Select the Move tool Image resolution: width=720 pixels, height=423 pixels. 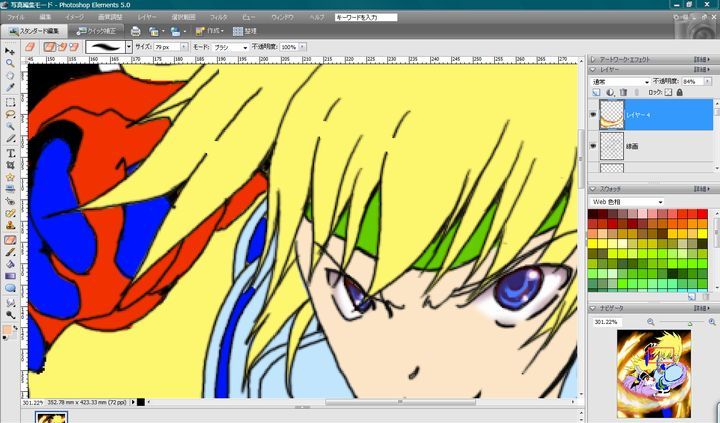[10, 51]
